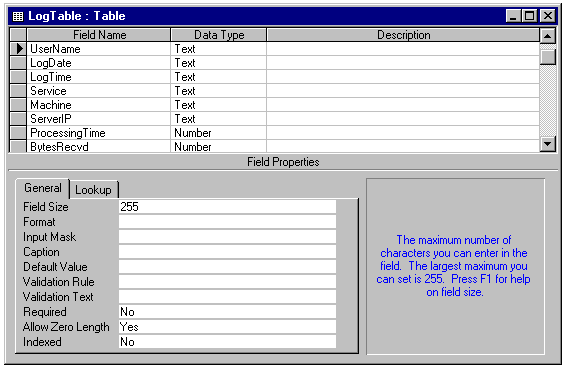The image size is (566, 370).
Task: Click the Indexed property value No
Action: coord(227,342)
